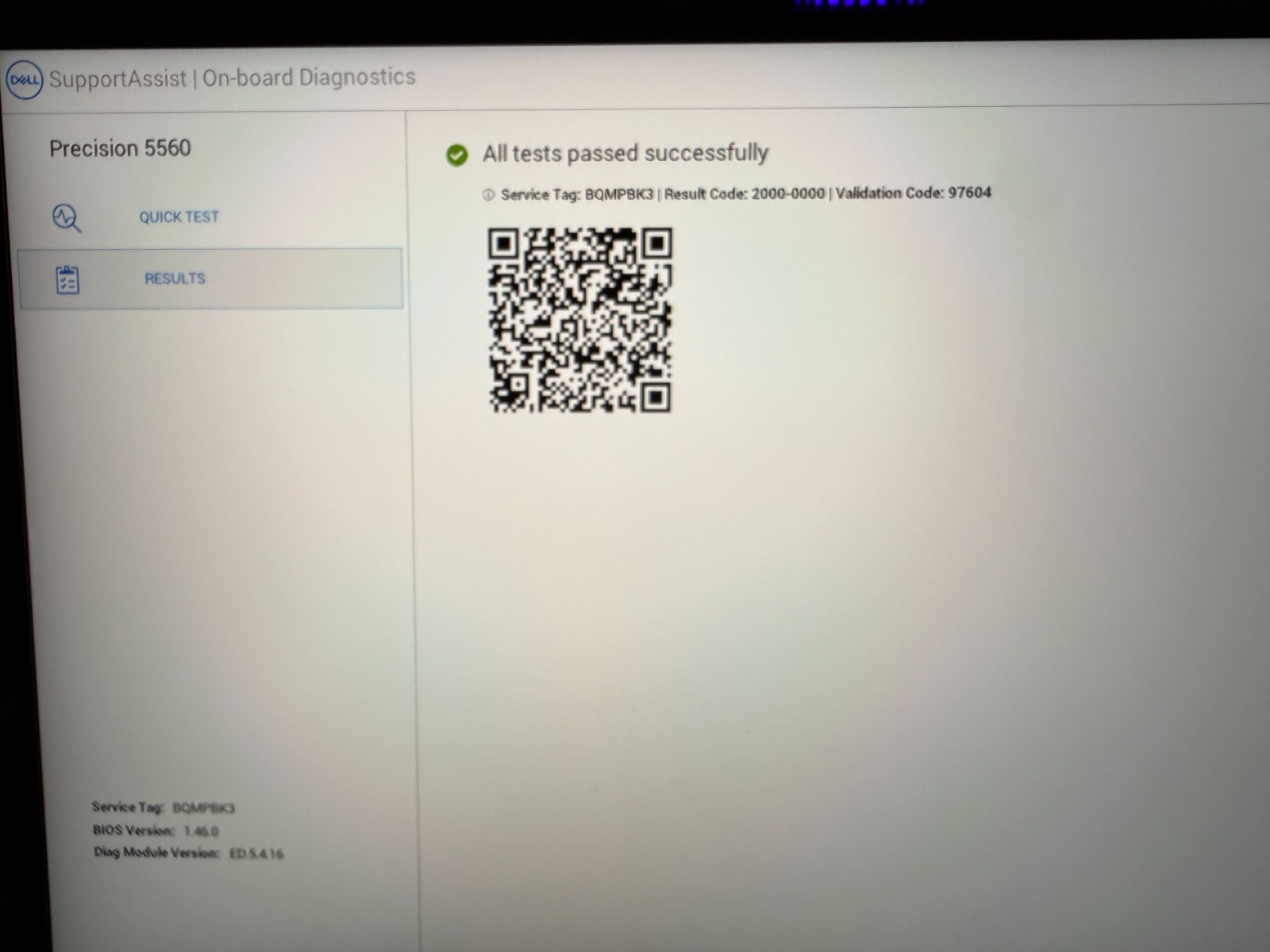Click the 'Result Code: 2000-0000' text
The width and height of the screenshot is (1270, 952).
click(745, 194)
